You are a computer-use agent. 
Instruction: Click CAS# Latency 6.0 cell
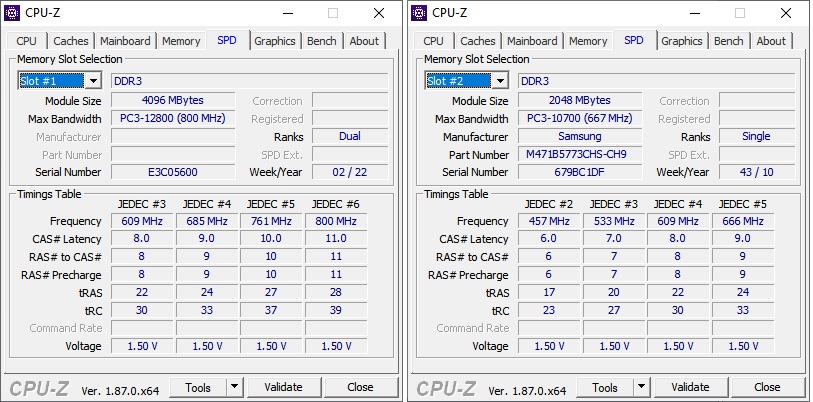pyautogui.click(x=549, y=239)
